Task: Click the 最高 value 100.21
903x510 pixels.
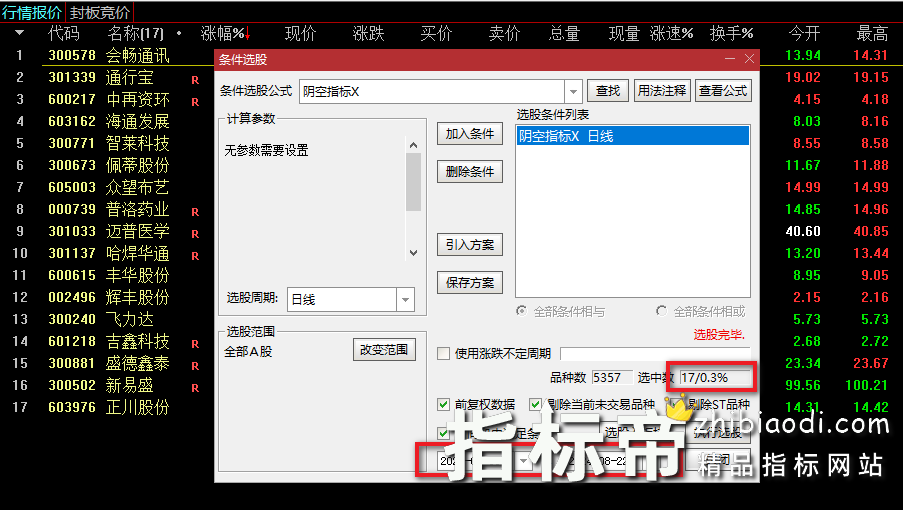Action: 867,385
